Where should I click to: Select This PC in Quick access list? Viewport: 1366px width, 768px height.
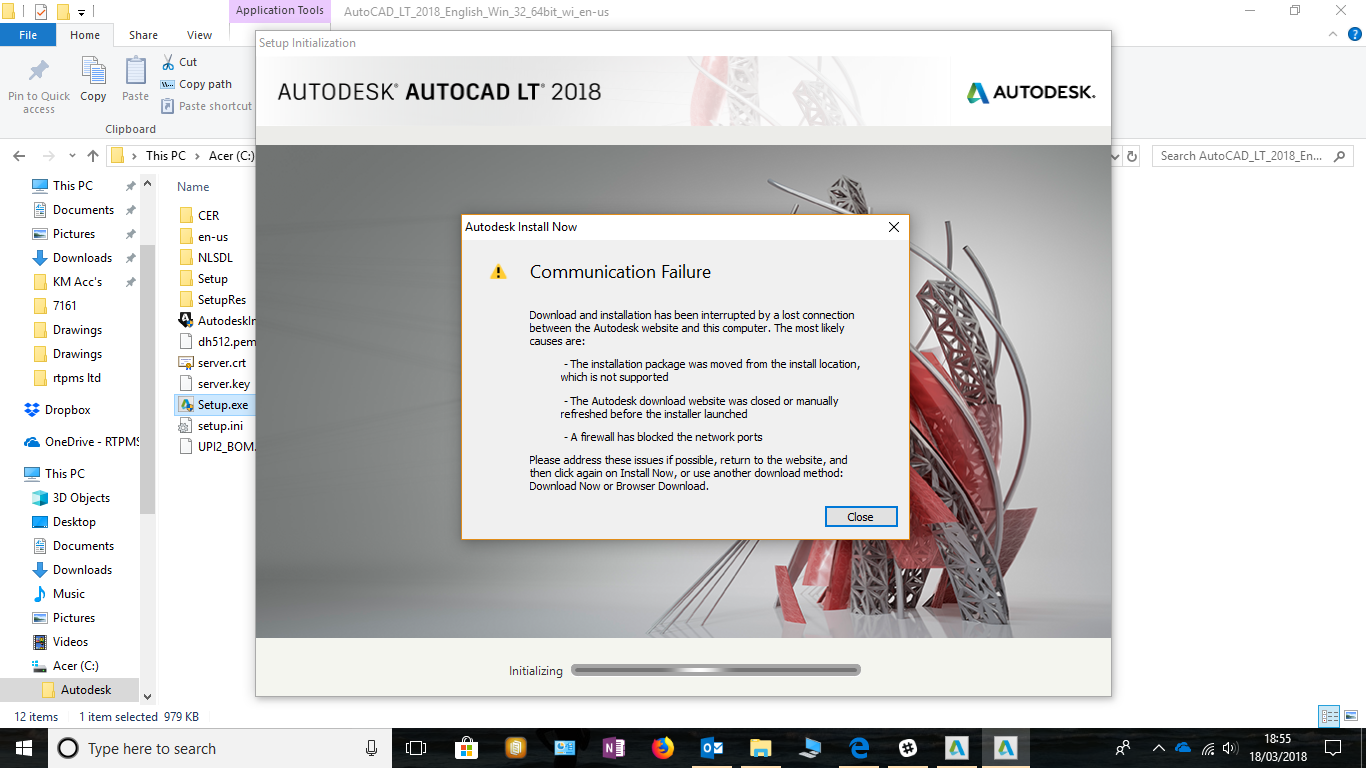(73, 186)
